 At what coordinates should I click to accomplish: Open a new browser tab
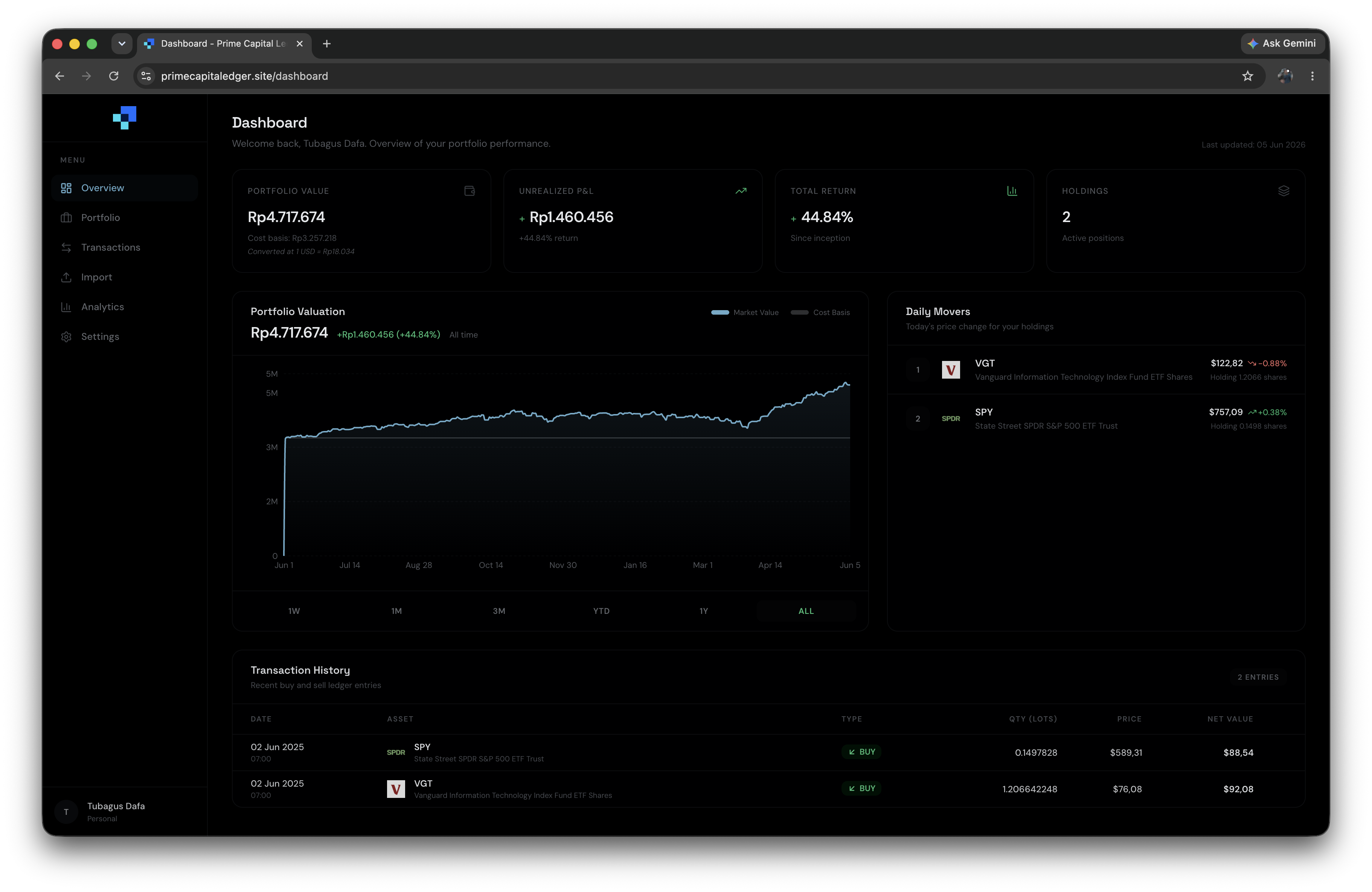tap(327, 44)
